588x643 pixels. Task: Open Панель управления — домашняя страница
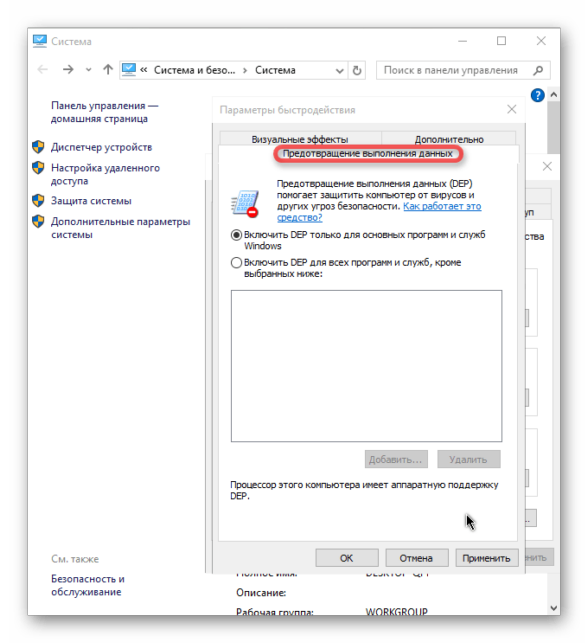pyautogui.click(x=105, y=112)
